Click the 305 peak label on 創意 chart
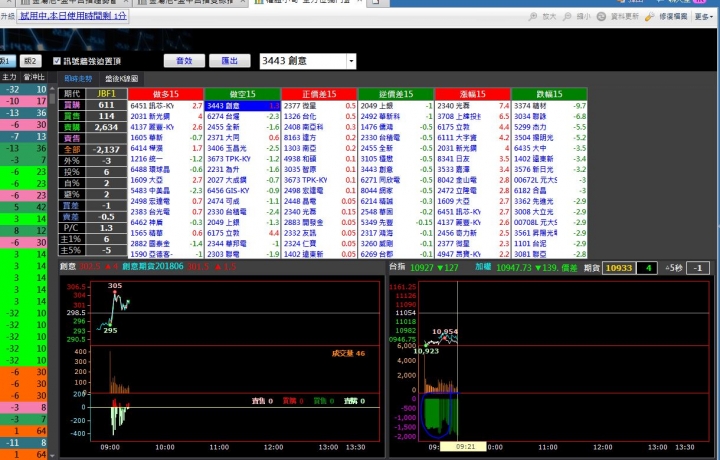720x460 pixels. (x=115, y=286)
